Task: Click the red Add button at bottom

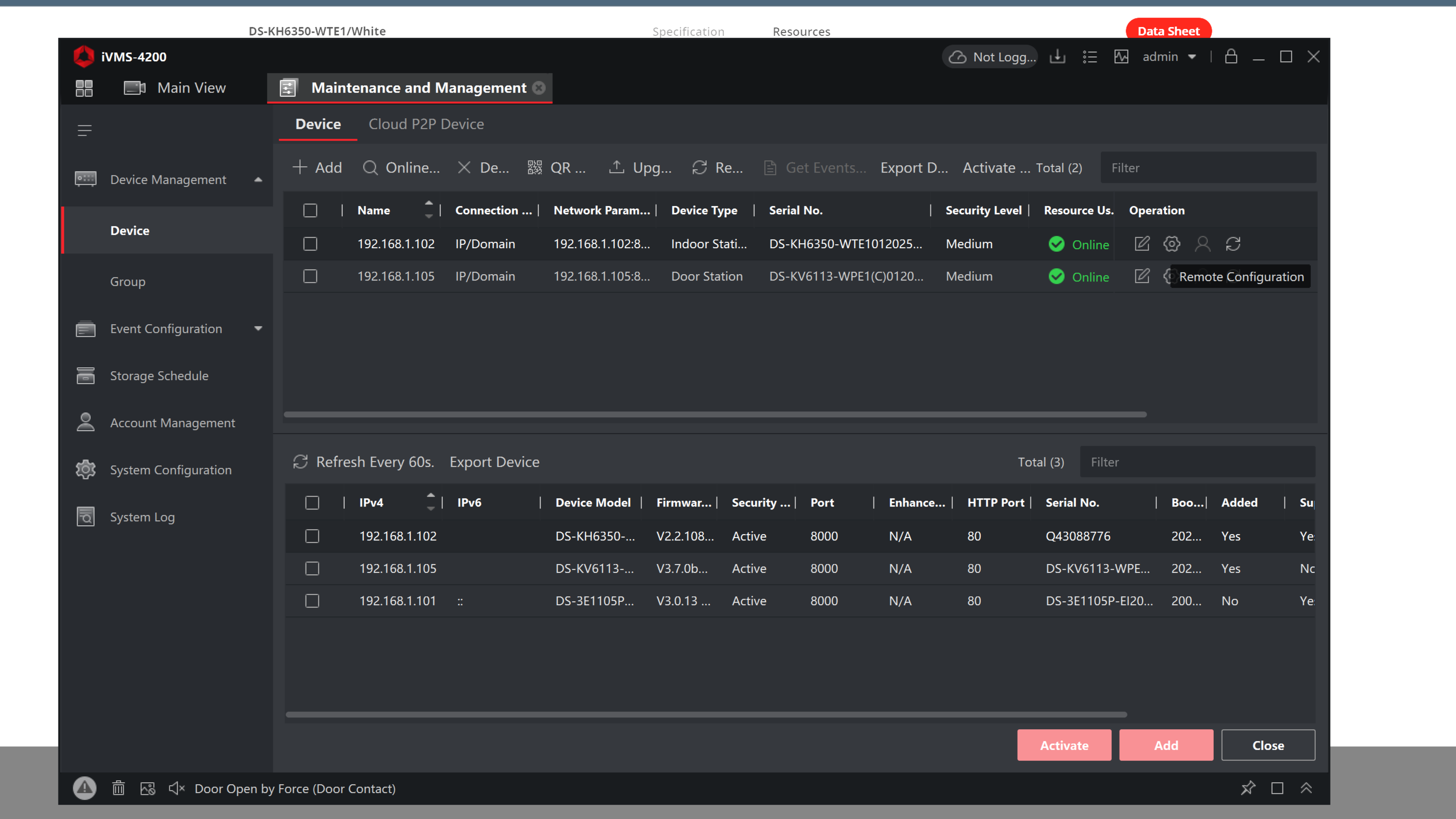Action: pyautogui.click(x=1166, y=745)
